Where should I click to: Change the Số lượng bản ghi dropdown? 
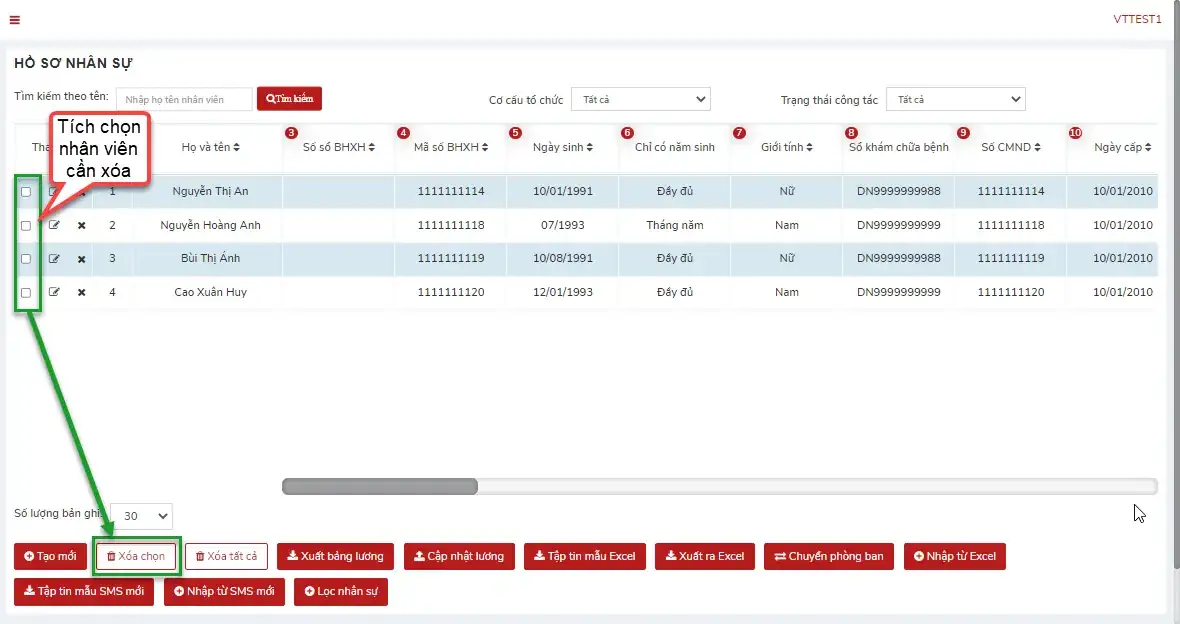pos(141,516)
